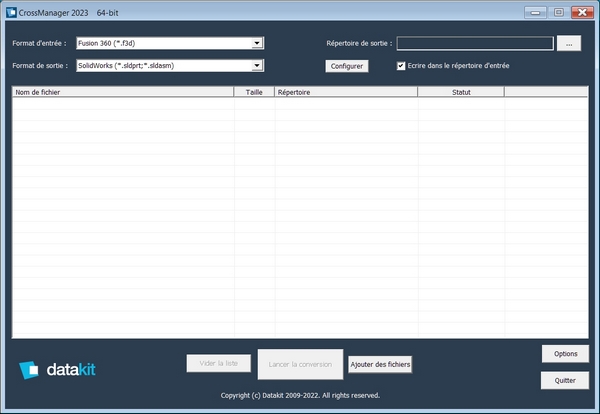This screenshot has height=414, width=600.
Task: Open the Format de sortie dropdown
Action: (x=170, y=65)
